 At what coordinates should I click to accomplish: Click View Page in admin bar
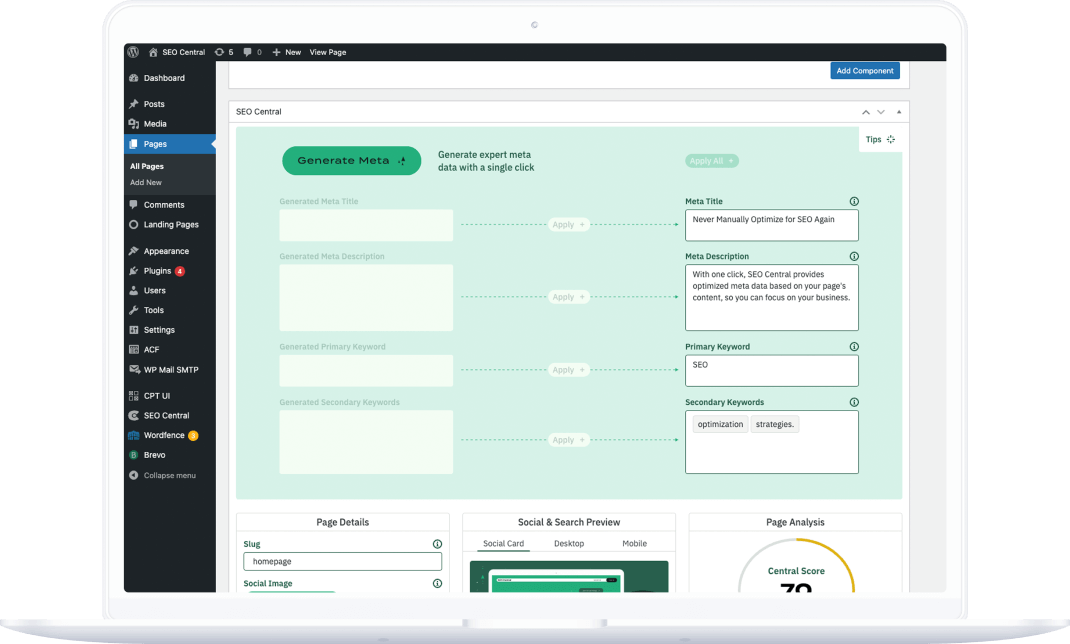pos(328,52)
